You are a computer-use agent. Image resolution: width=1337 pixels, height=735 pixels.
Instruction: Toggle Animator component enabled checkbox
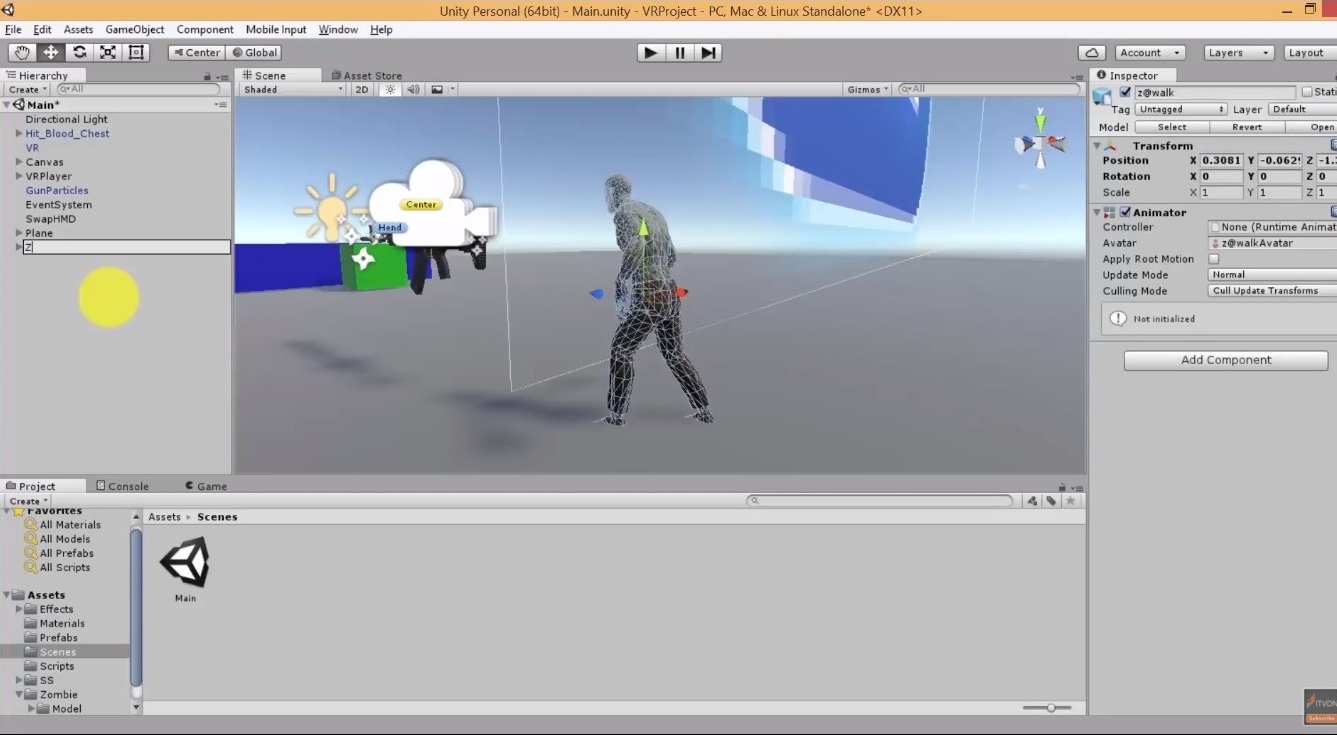point(1125,212)
